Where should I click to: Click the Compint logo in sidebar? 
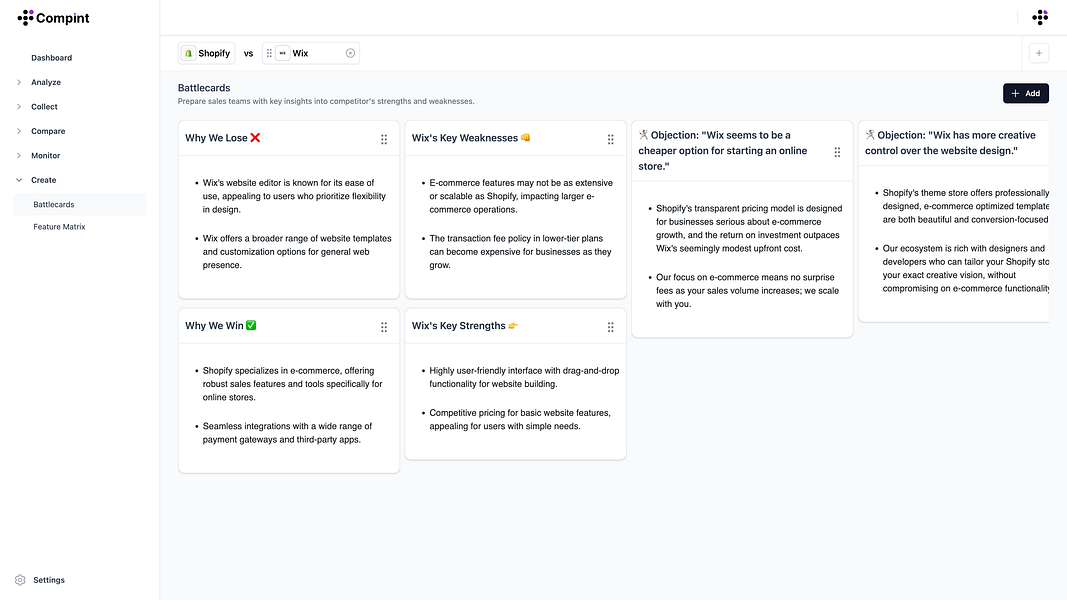(53, 18)
